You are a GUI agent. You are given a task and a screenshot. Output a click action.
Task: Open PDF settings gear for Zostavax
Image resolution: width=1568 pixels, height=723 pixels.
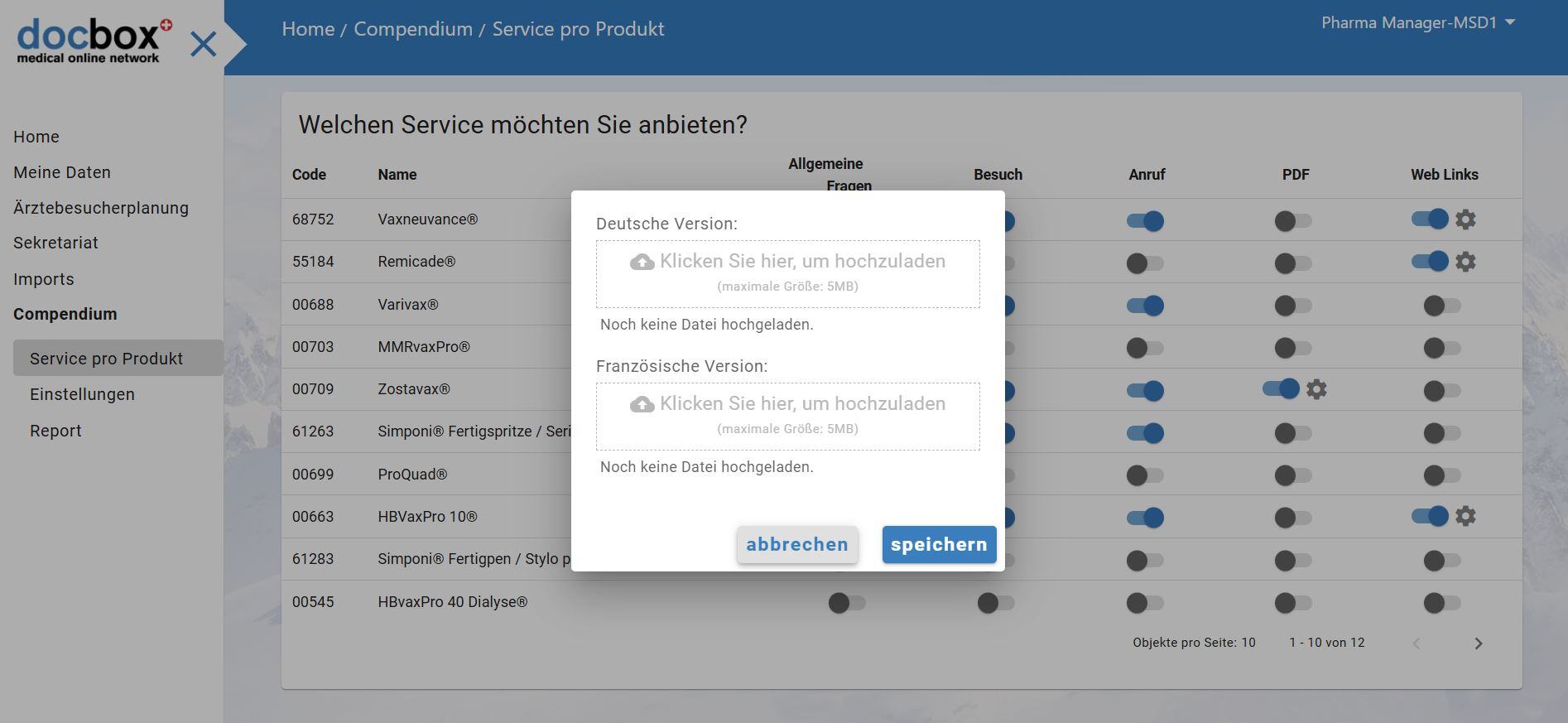coord(1316,389)
